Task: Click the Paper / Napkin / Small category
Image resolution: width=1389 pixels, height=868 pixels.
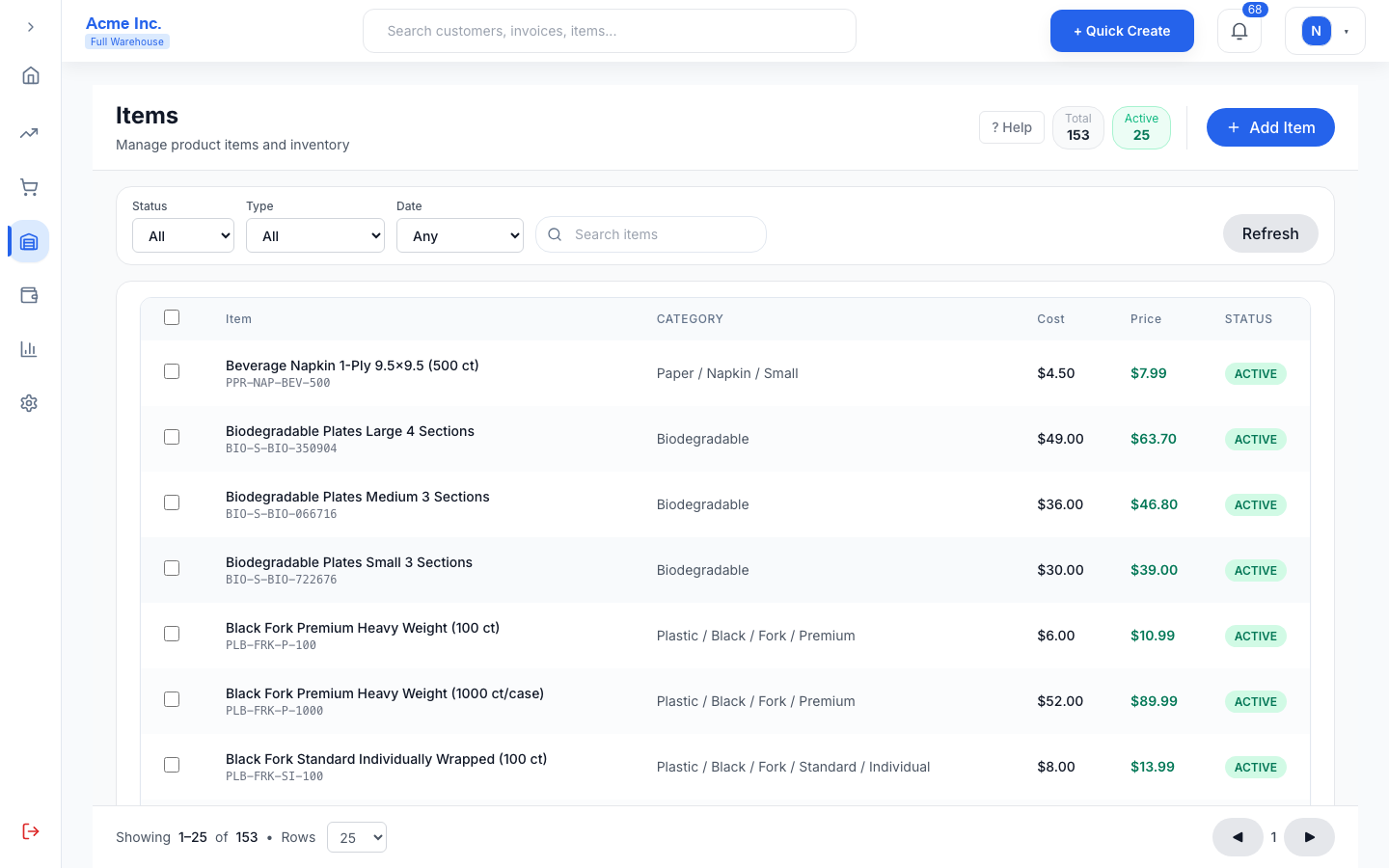Action: (727, 373)
